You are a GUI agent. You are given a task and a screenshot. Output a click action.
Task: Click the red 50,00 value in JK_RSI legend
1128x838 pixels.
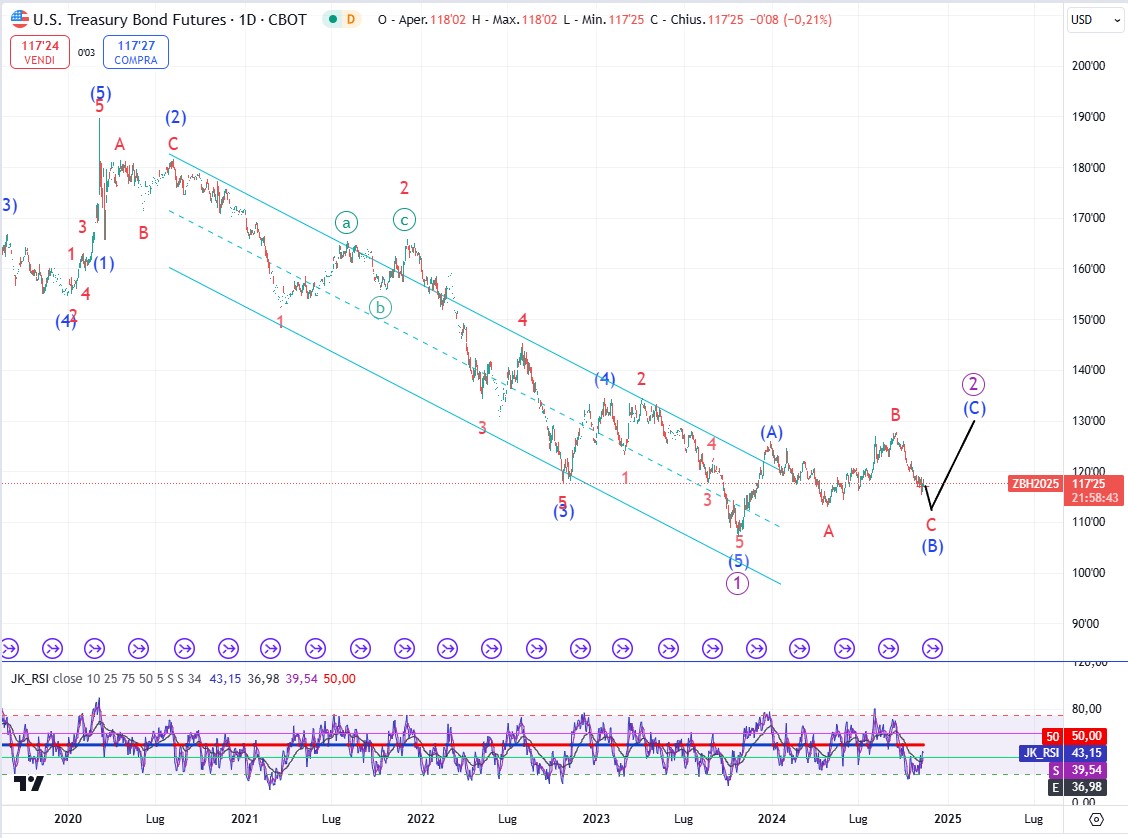click(340, 678)
